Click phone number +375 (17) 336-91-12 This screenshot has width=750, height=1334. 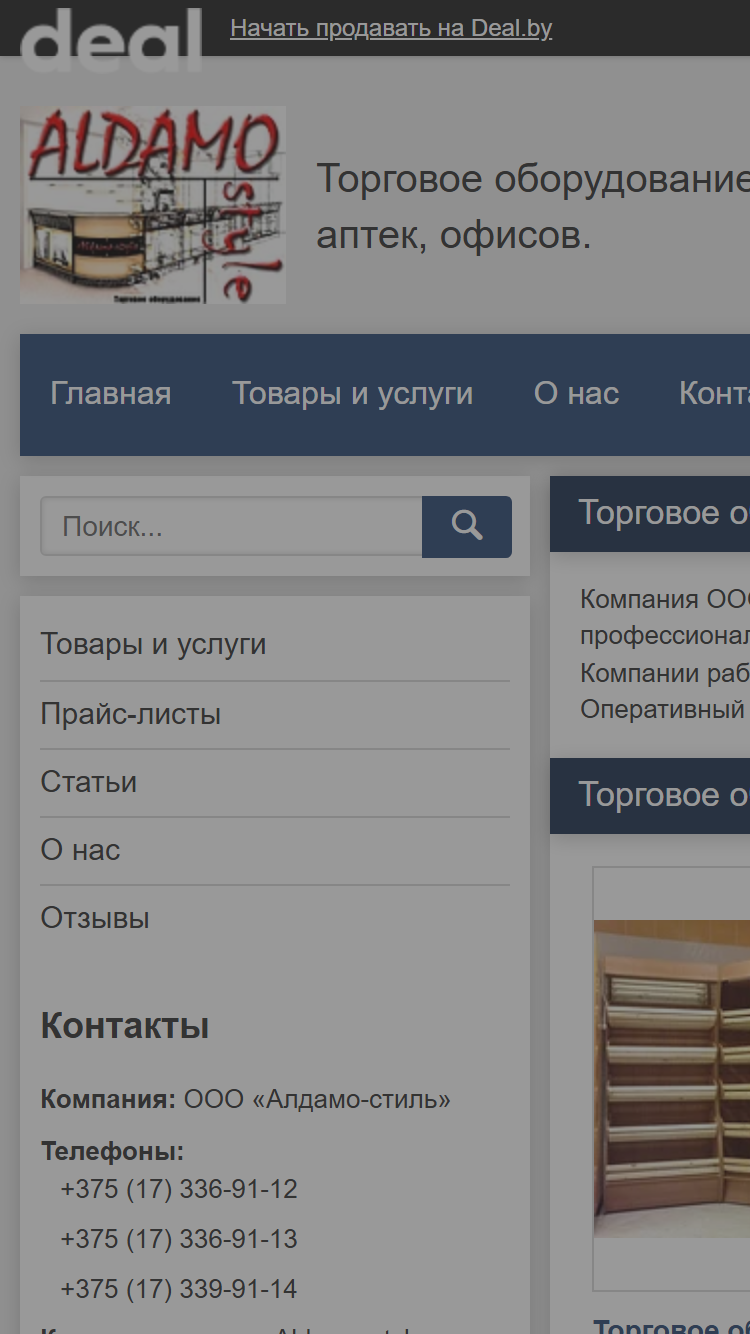179,1189
